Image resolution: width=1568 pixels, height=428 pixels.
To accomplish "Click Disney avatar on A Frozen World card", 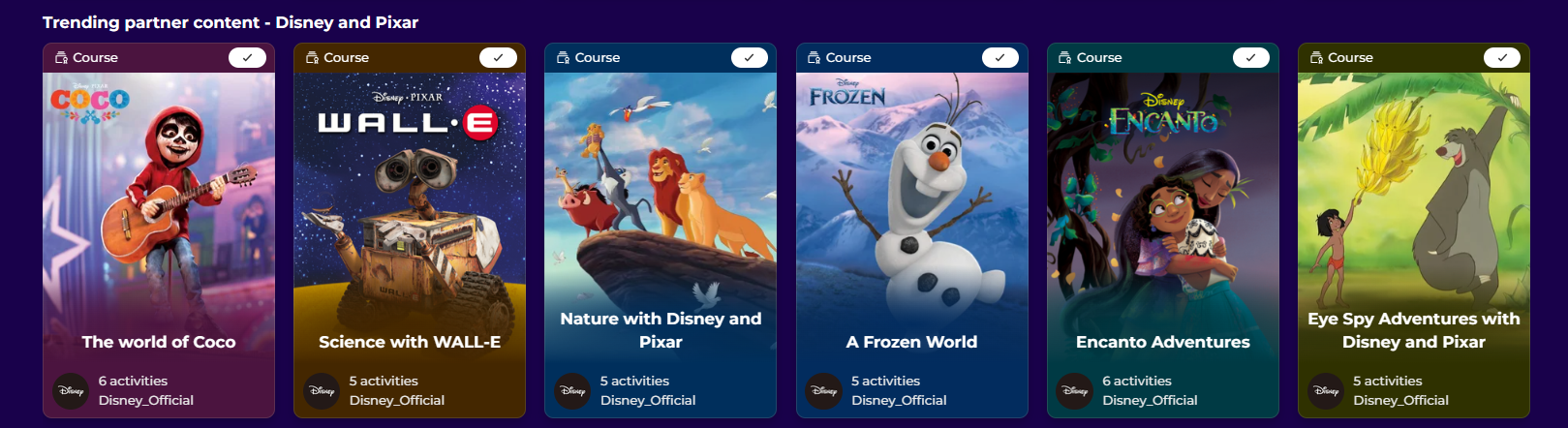I will (x=824, y=391).
